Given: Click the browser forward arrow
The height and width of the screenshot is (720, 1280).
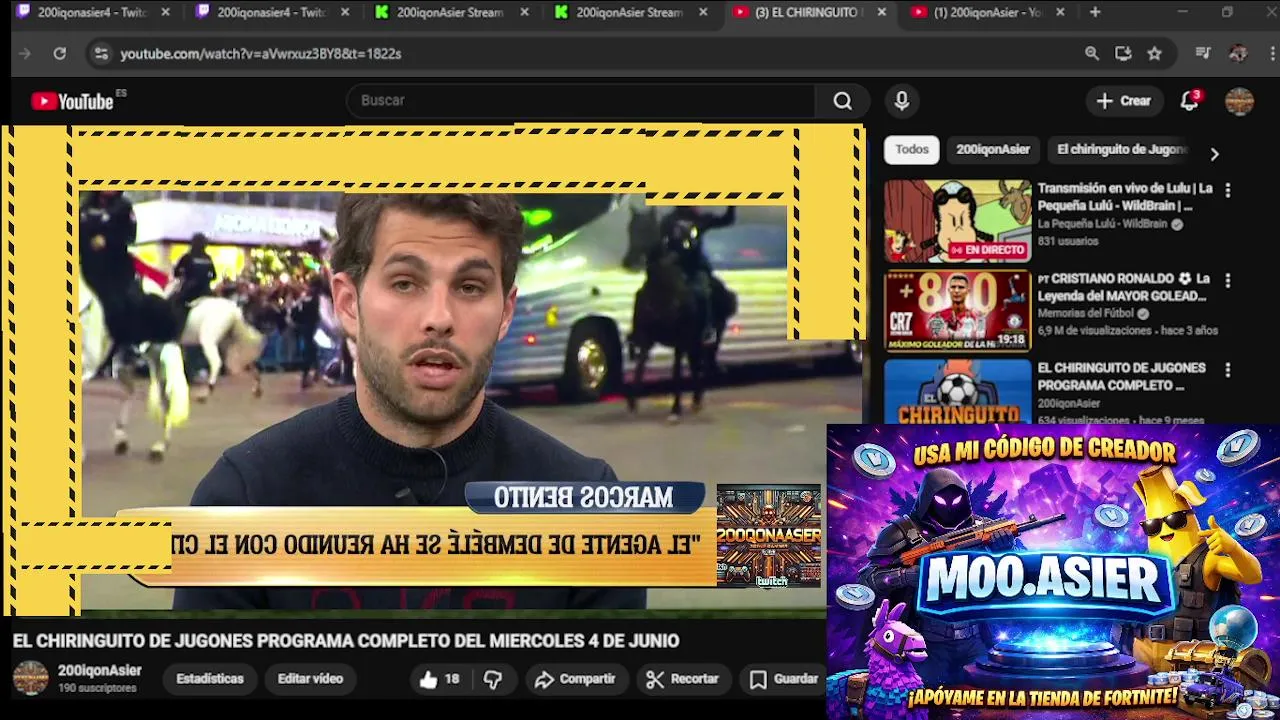Looking at the screenshot, I should pos(25,54).
